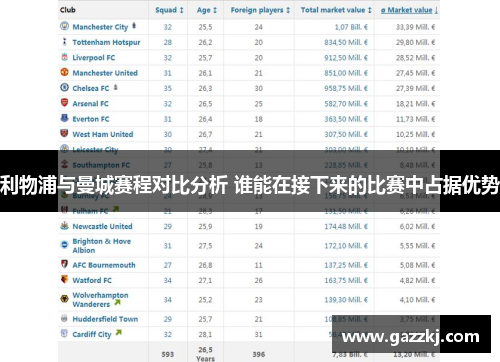
Task: Open the West Ham United club link
Action: point(103,134)
